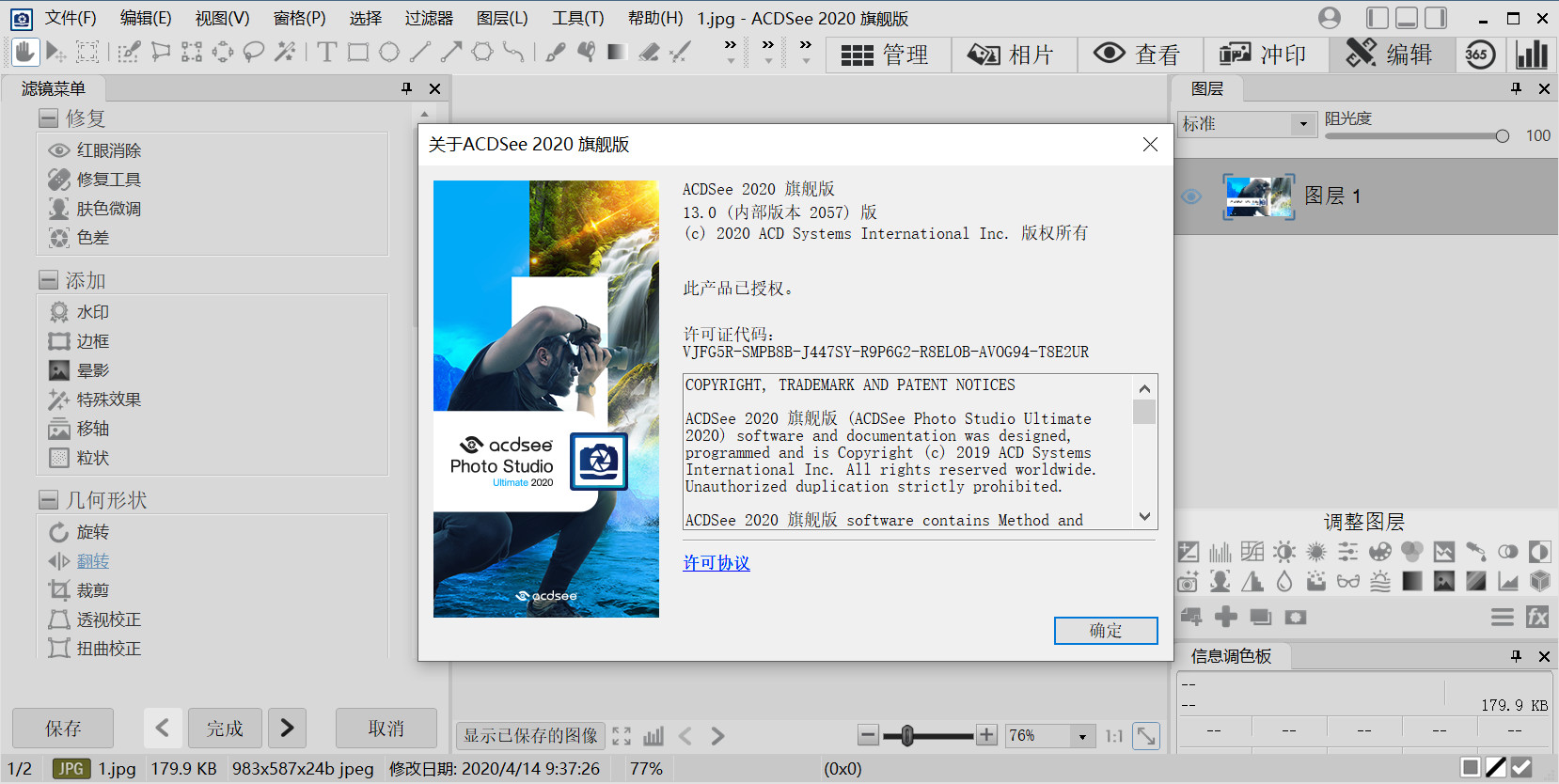The width and height of the screenshot is (1559, 784).
Task: Open the 许可协议 link
Action: [x=717, y=563]
